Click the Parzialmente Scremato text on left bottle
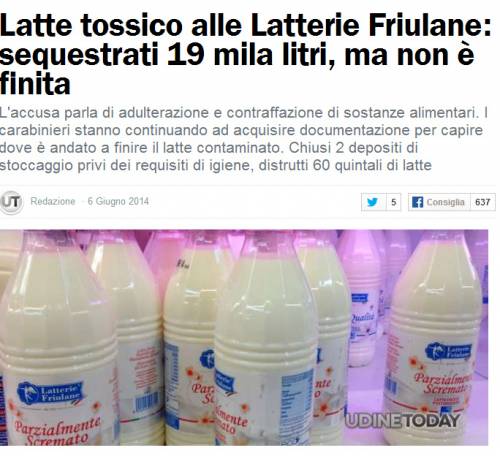500x456 pixels. click(57, 432)
